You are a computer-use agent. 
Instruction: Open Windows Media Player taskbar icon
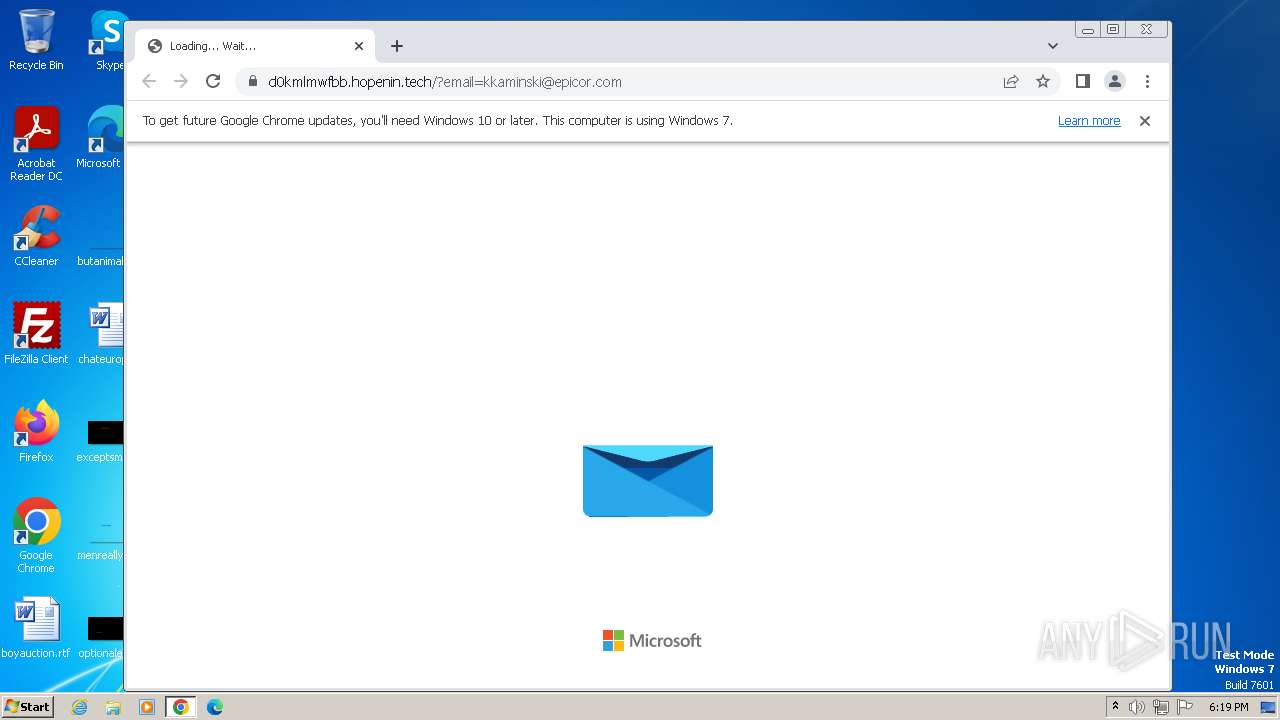(147, 707)
